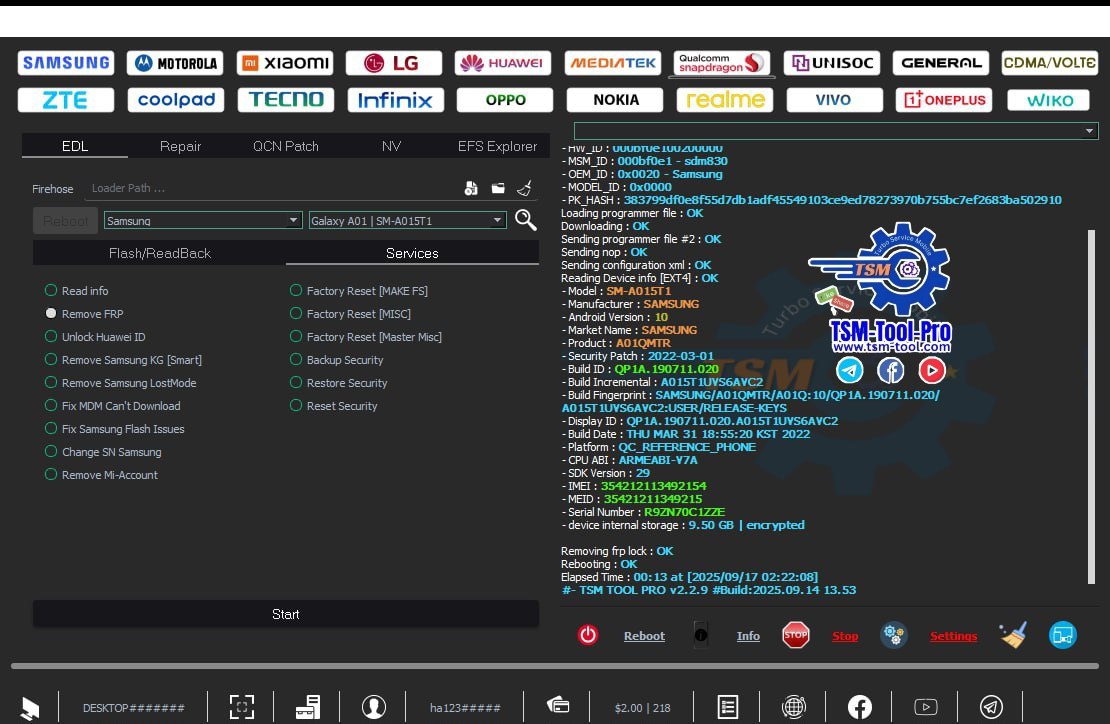Select Backup Security option

336,360
